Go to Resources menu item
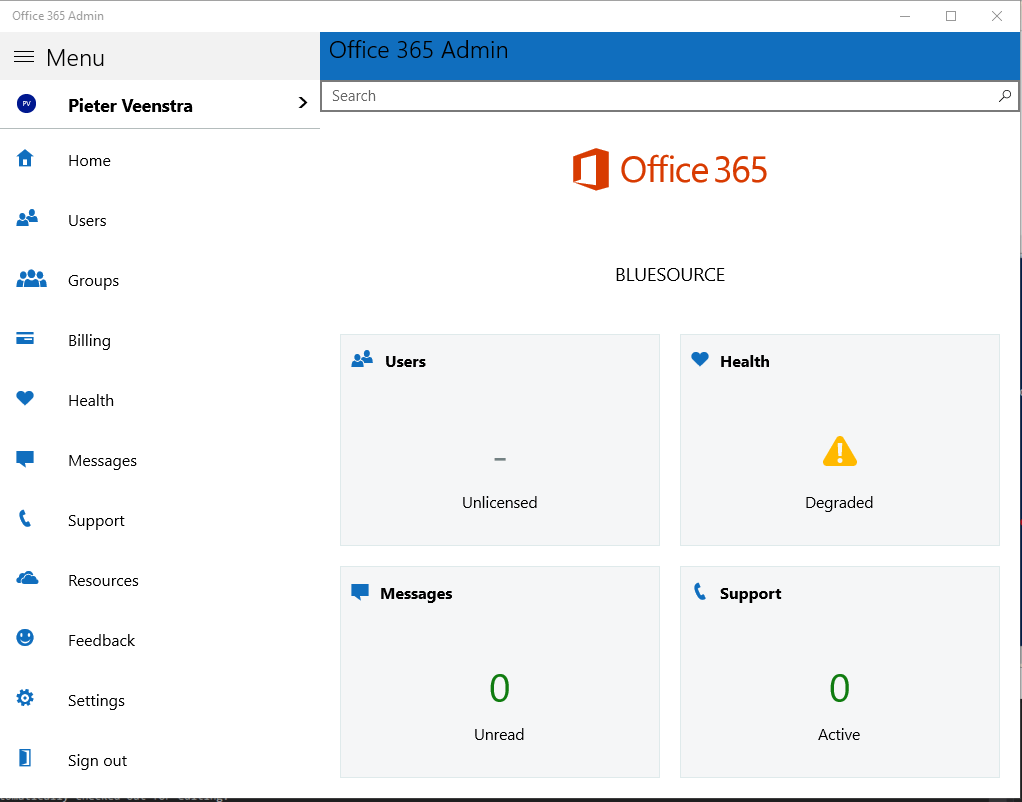This screenshot has width=1022, height=802. click(160, 580)
